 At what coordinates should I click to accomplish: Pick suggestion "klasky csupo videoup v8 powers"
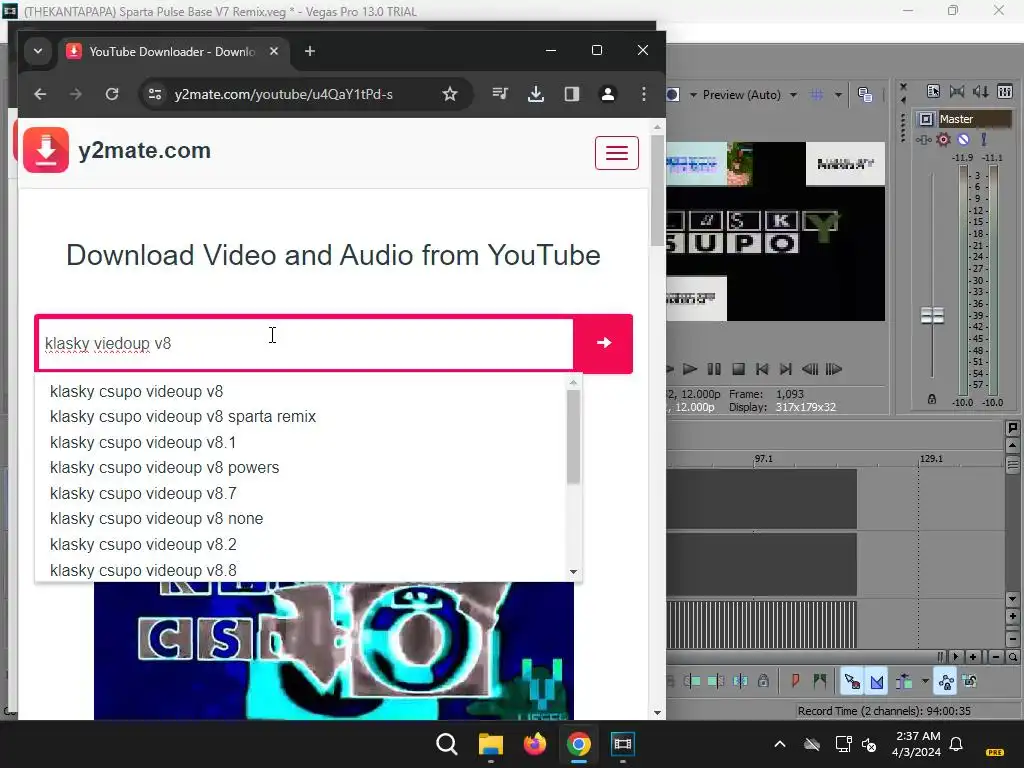point(165,468)
